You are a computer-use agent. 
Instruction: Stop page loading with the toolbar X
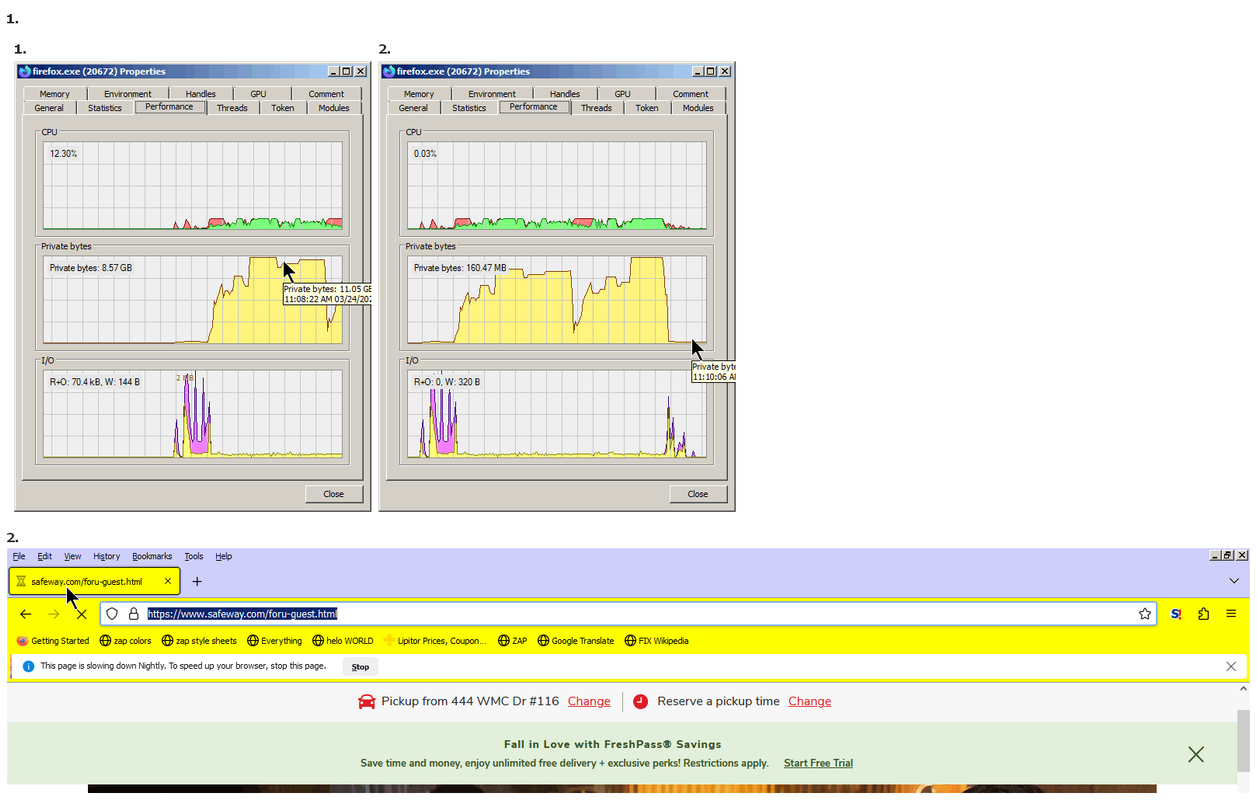[82, 614]
